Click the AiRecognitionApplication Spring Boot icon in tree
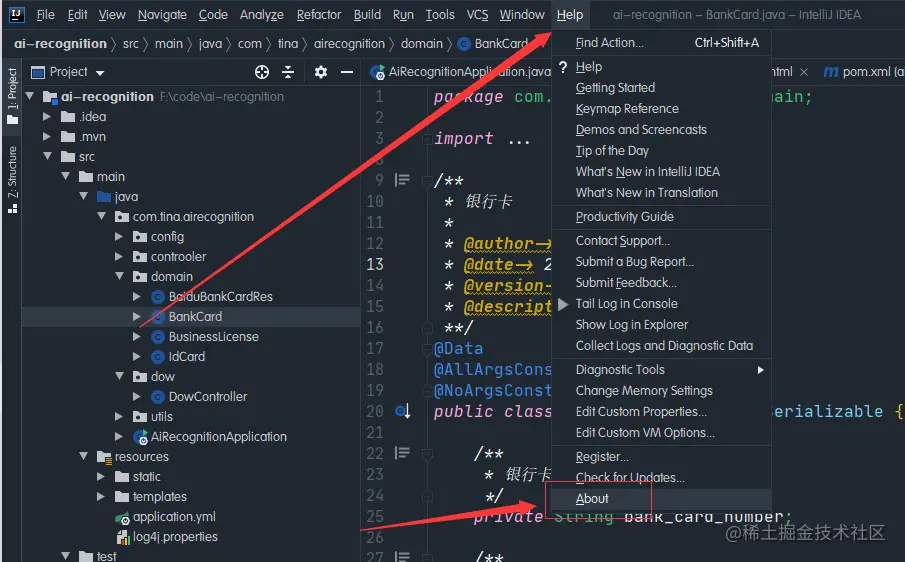 [140, 437]
